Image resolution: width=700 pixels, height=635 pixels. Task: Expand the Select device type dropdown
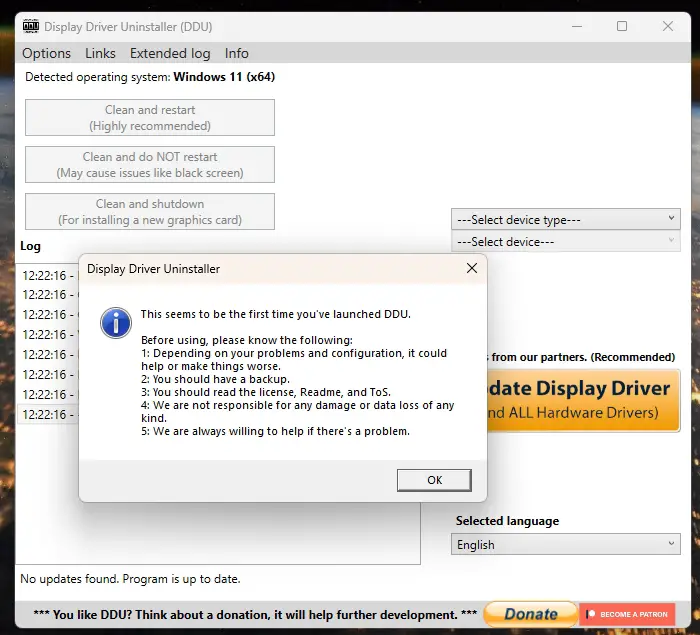click(566, 219)
